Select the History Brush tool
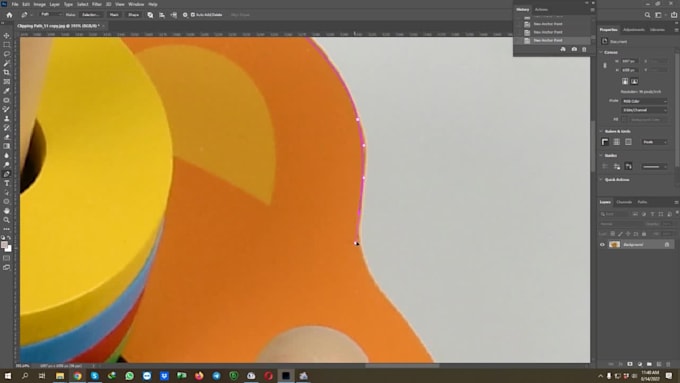The width and height of the screenshot is (680, 383). (x=7, y=128)
